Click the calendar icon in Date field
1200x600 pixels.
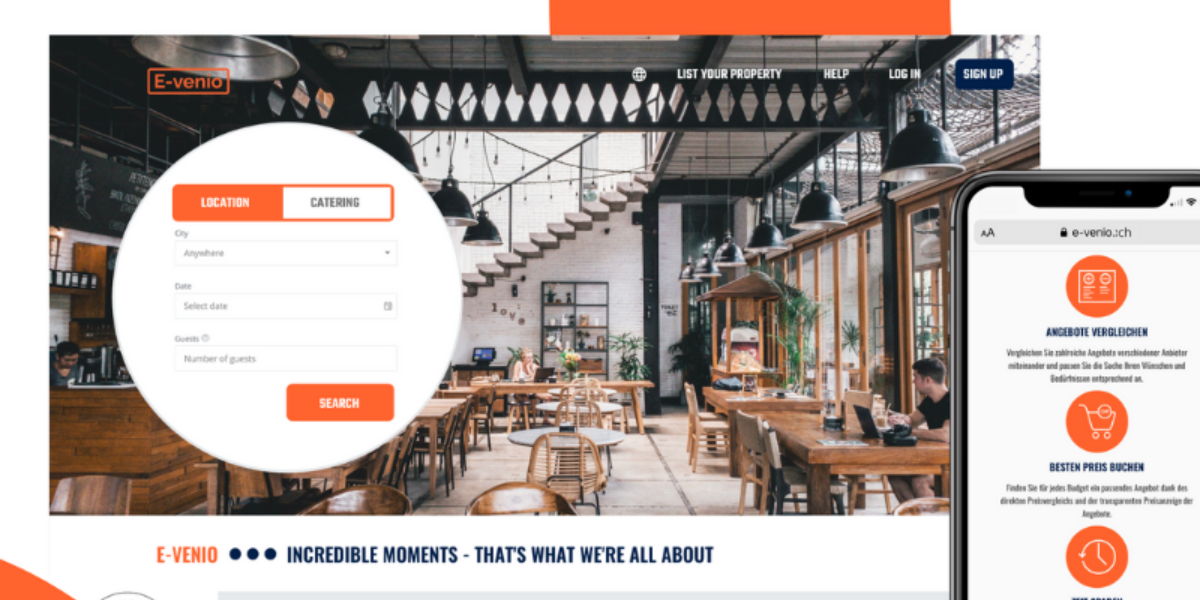tap(387, 306)
